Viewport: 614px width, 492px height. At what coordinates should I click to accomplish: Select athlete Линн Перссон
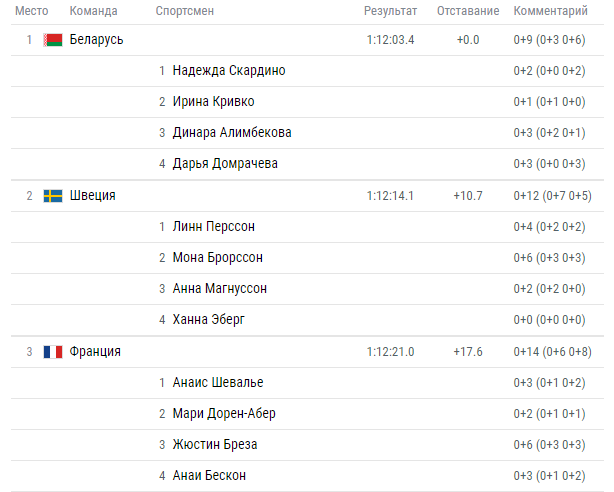coord(214,227)
